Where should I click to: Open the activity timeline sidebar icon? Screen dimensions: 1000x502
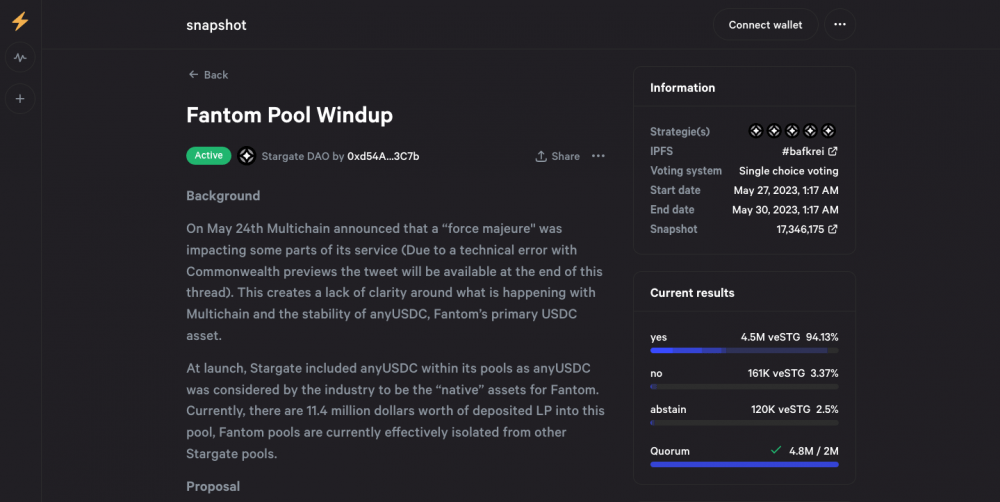20,57
